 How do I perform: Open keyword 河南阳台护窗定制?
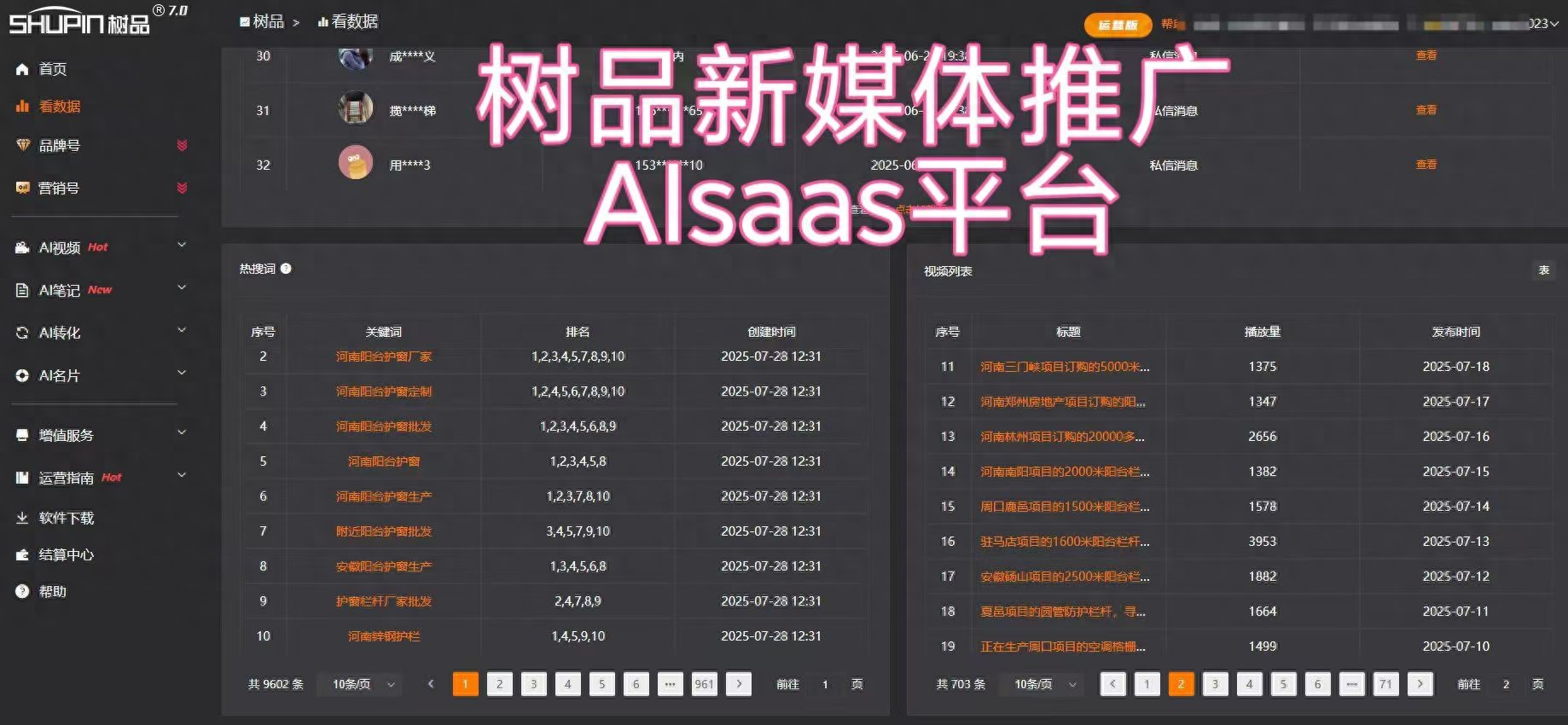click(x=384, y=391)
